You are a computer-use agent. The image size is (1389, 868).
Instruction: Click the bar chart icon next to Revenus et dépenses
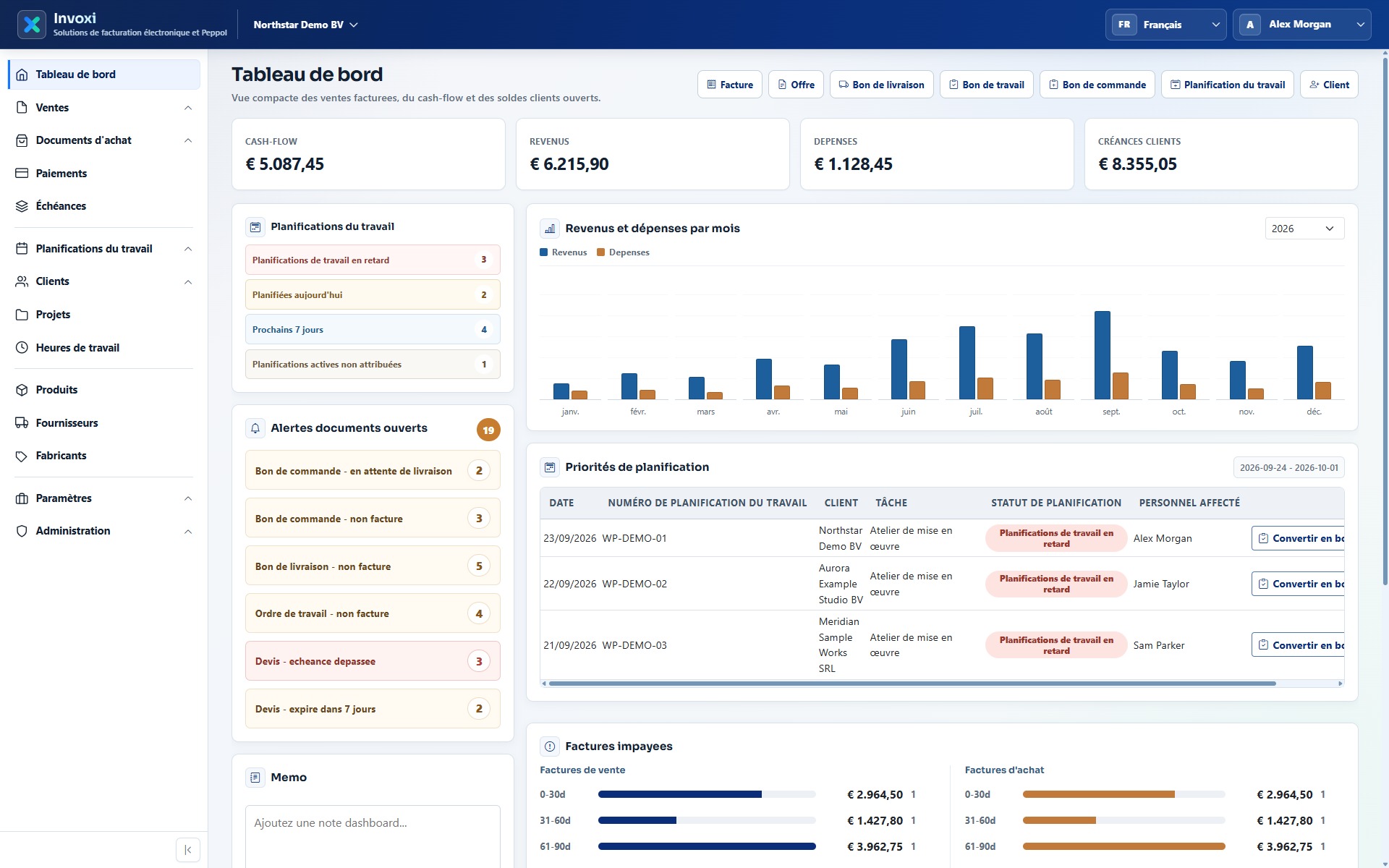pyautogui.click(x=550, y=229)
